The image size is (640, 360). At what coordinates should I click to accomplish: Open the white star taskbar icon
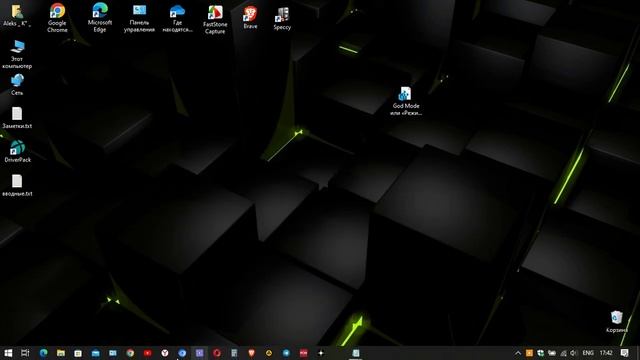pyautogui.click(x=321, y=353)
